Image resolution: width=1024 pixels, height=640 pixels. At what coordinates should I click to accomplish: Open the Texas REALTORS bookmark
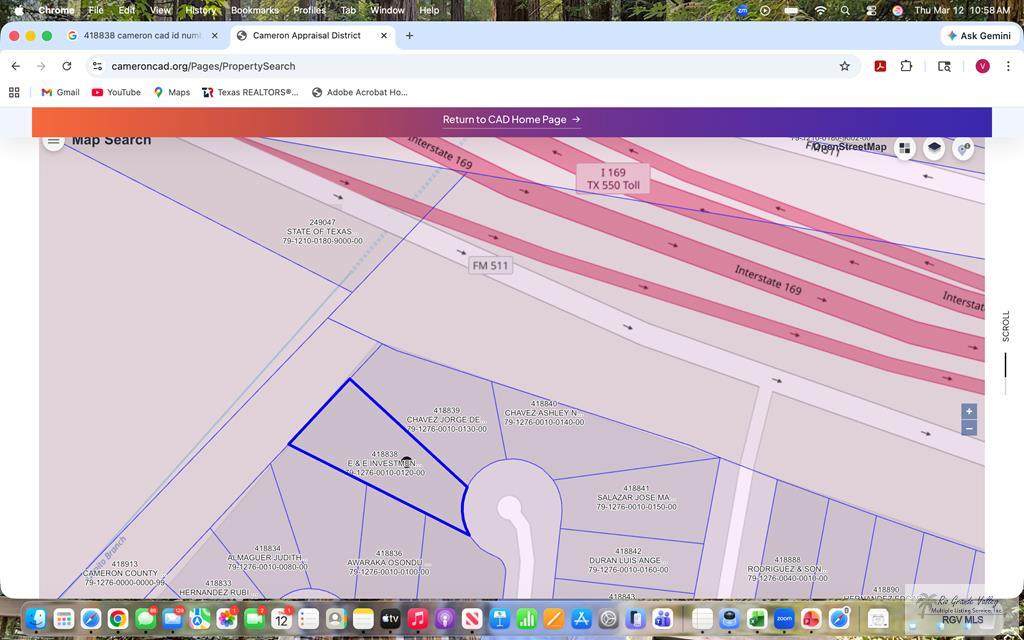tap(250, 92)
